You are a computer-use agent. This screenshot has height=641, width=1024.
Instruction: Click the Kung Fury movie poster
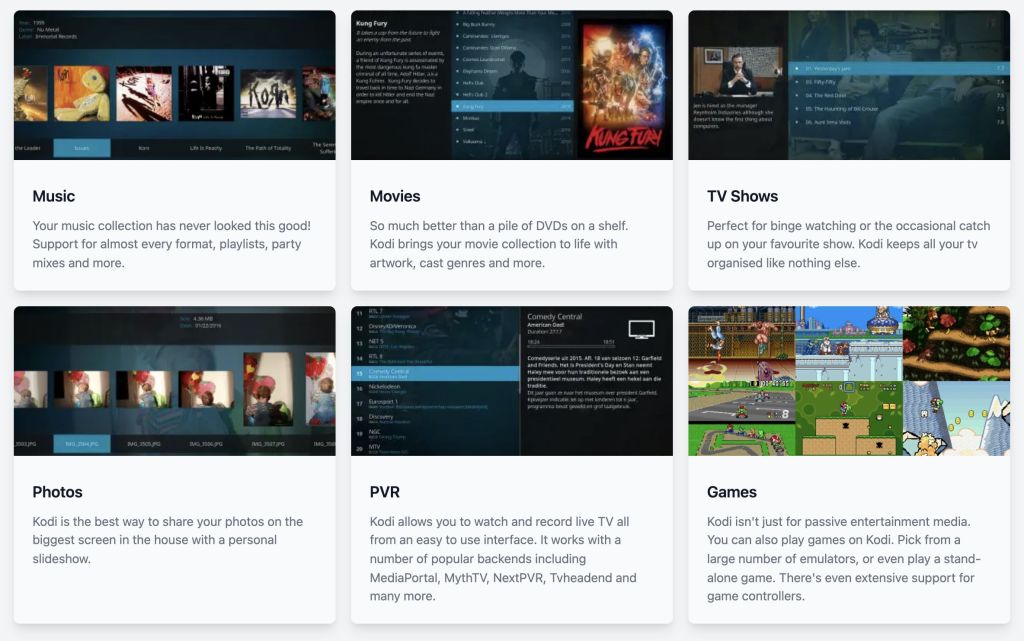click(x=623, y=87)
